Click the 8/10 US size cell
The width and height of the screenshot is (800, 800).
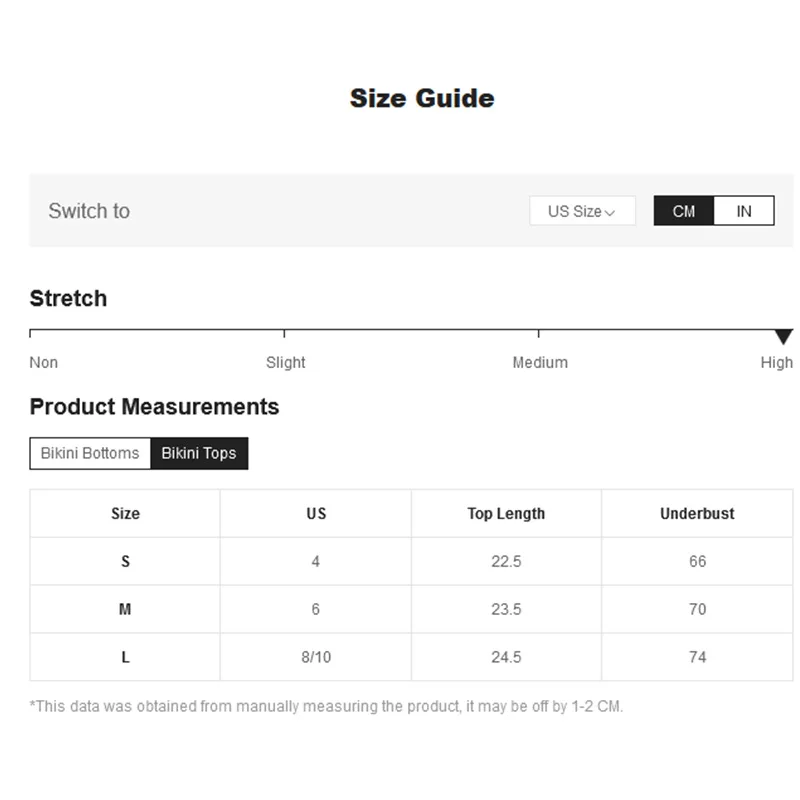316,657
